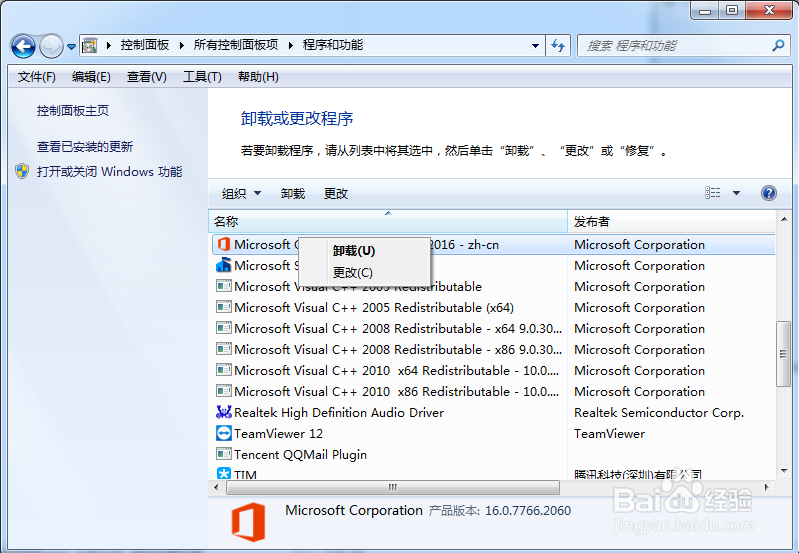This screenshot has width=799, height=553.
Task: Open the 帮助(H) menu
Action: pos(258,77)
